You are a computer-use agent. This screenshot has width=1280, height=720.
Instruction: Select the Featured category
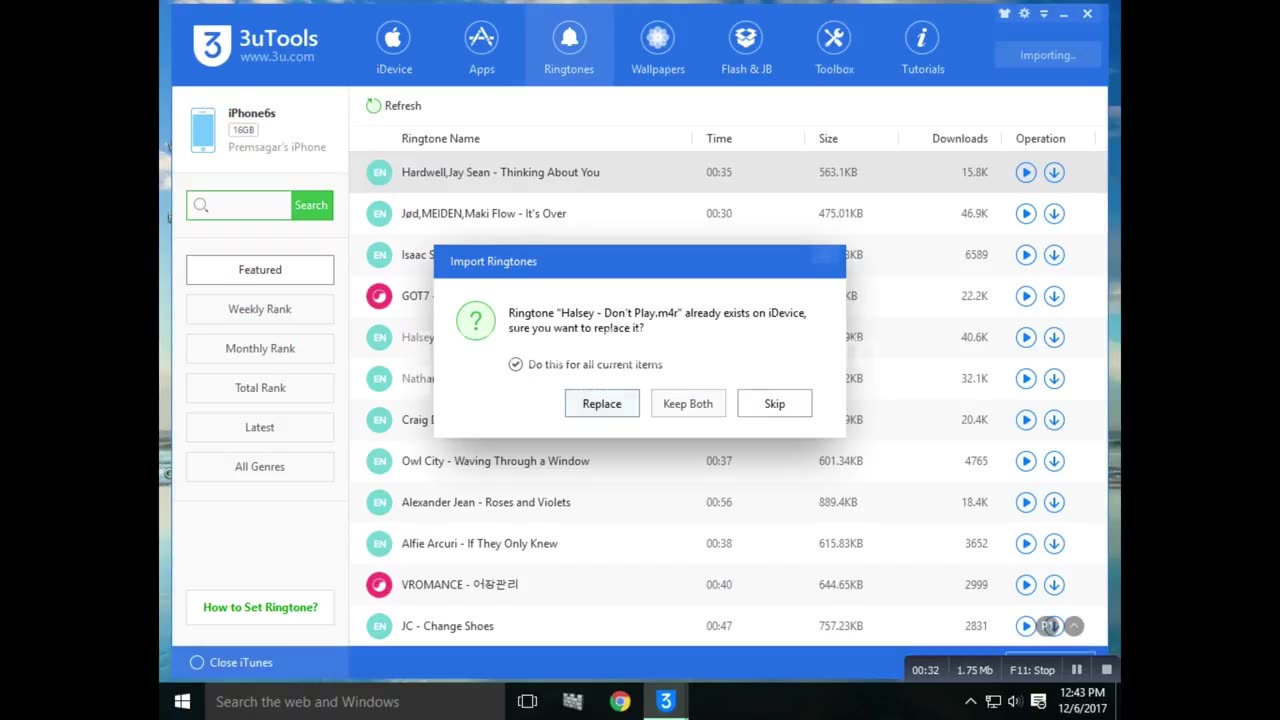coord(260,270)
